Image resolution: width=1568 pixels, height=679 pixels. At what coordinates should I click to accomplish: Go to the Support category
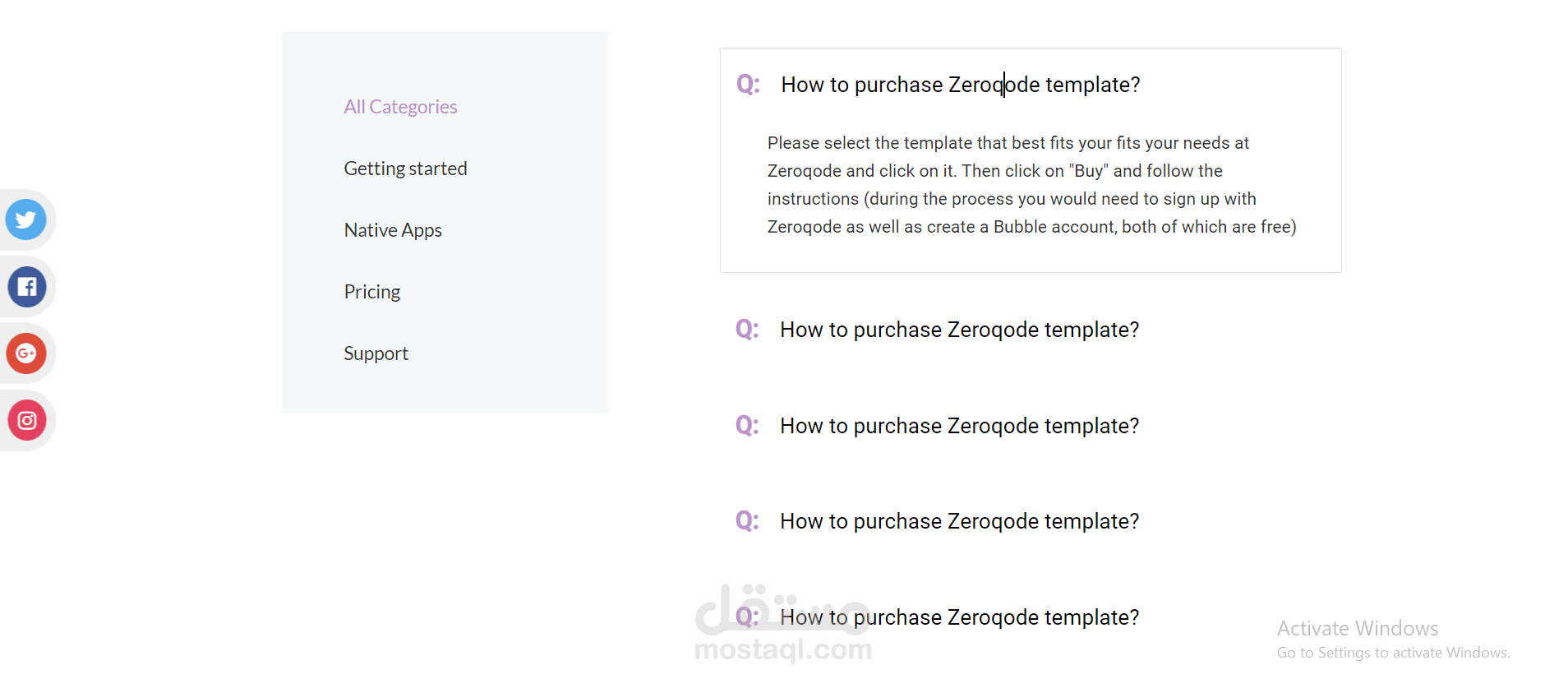[x=376, y=353]
